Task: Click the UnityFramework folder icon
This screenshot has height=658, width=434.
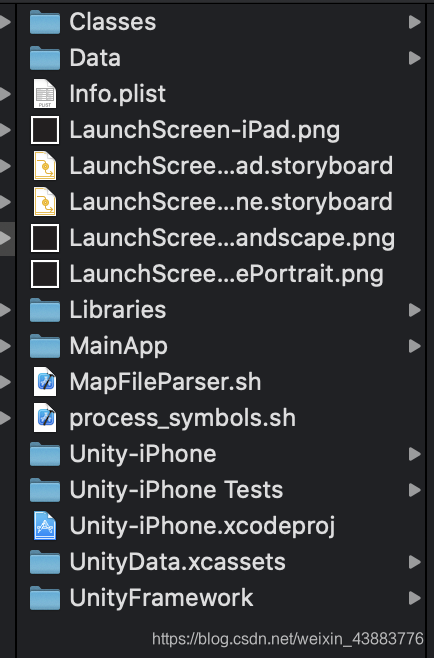Action: tap(45, 598)
